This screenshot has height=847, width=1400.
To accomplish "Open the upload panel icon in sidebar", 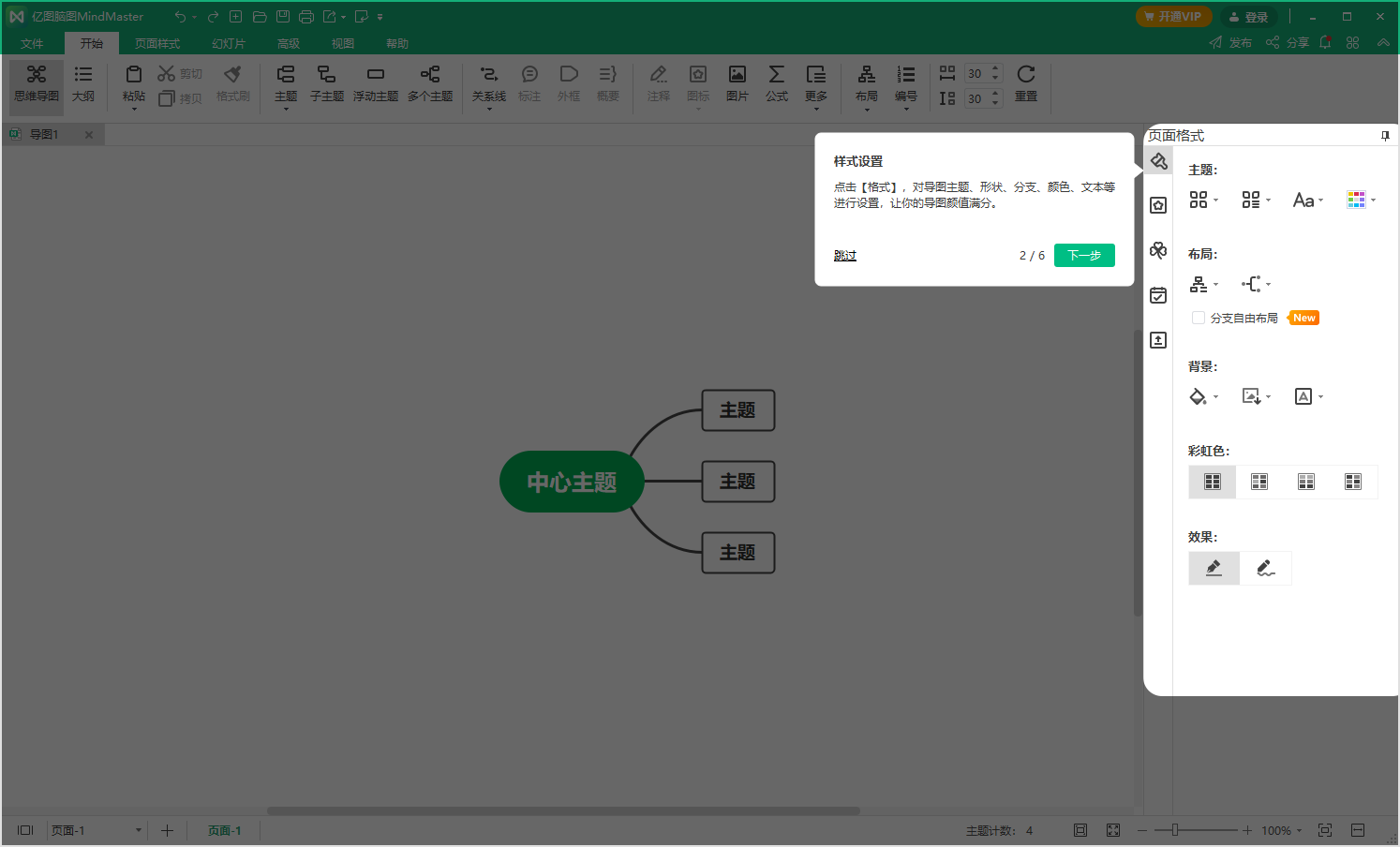I will pyautogui.click(x=1158, y=340).
